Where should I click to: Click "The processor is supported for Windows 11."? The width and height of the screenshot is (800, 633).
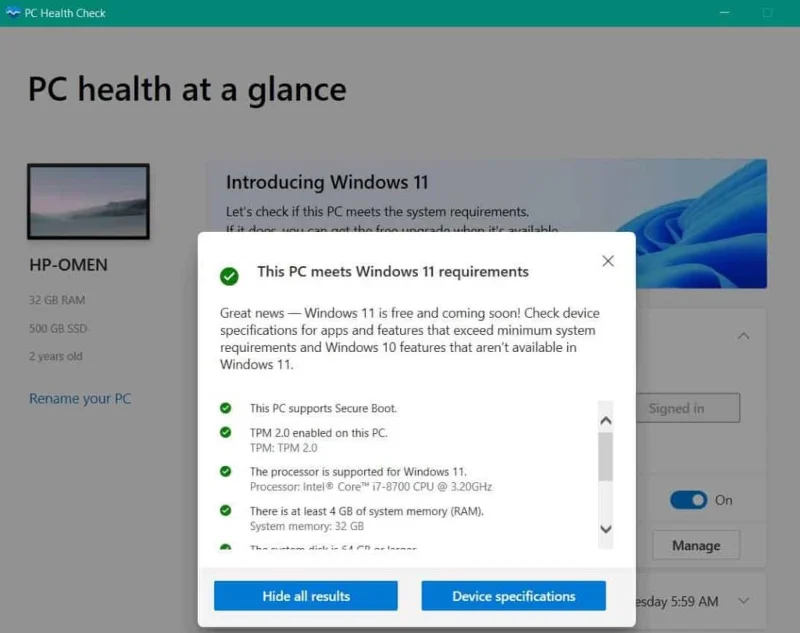click(358, 471)
